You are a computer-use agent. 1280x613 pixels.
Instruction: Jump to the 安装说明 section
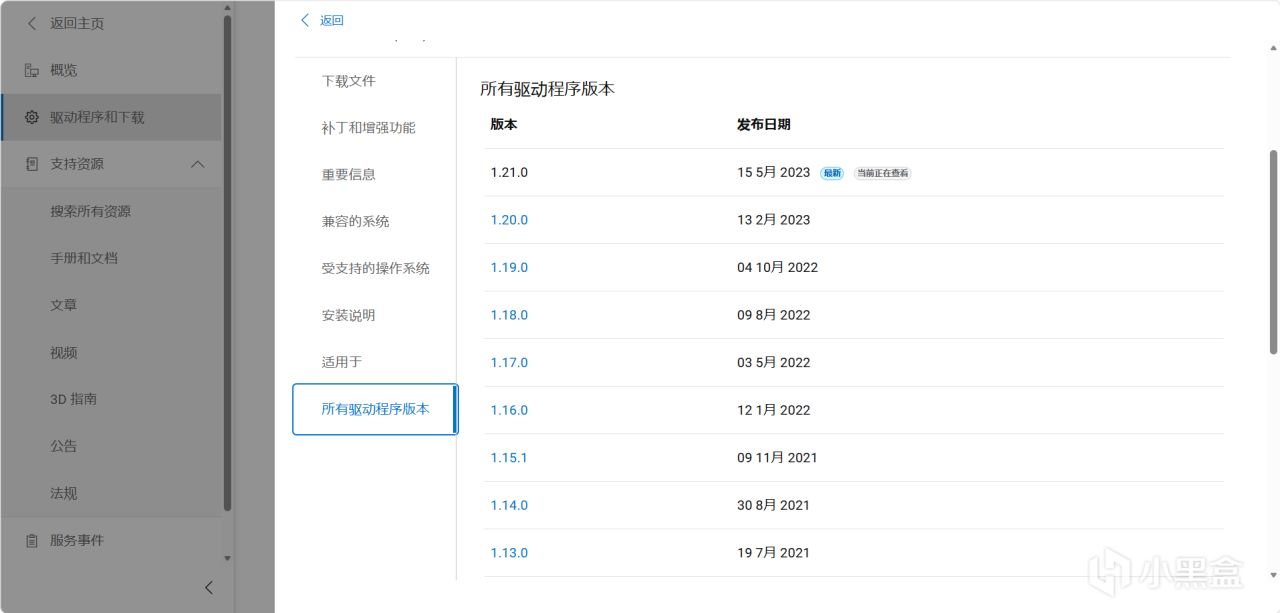(x=348, y=315)
